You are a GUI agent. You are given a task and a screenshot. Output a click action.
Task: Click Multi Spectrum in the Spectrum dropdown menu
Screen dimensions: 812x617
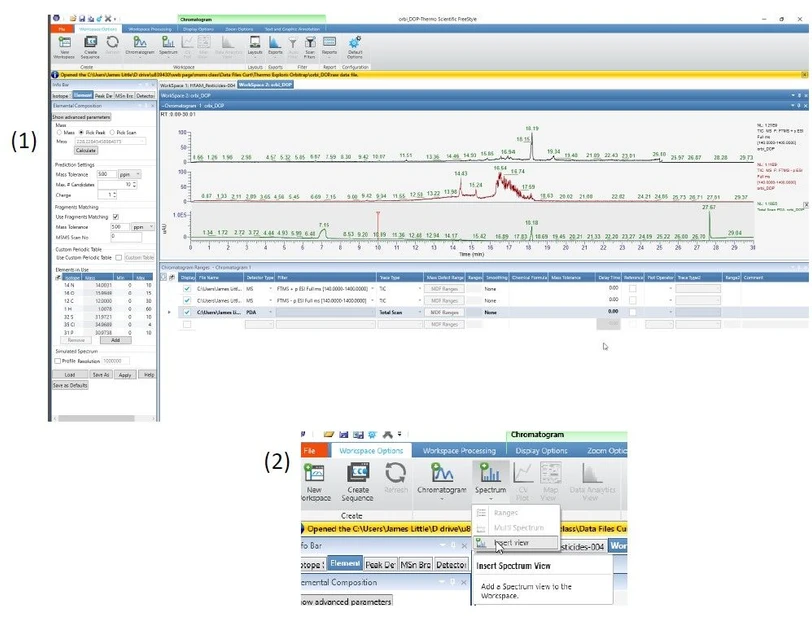[x=516, y=528]
